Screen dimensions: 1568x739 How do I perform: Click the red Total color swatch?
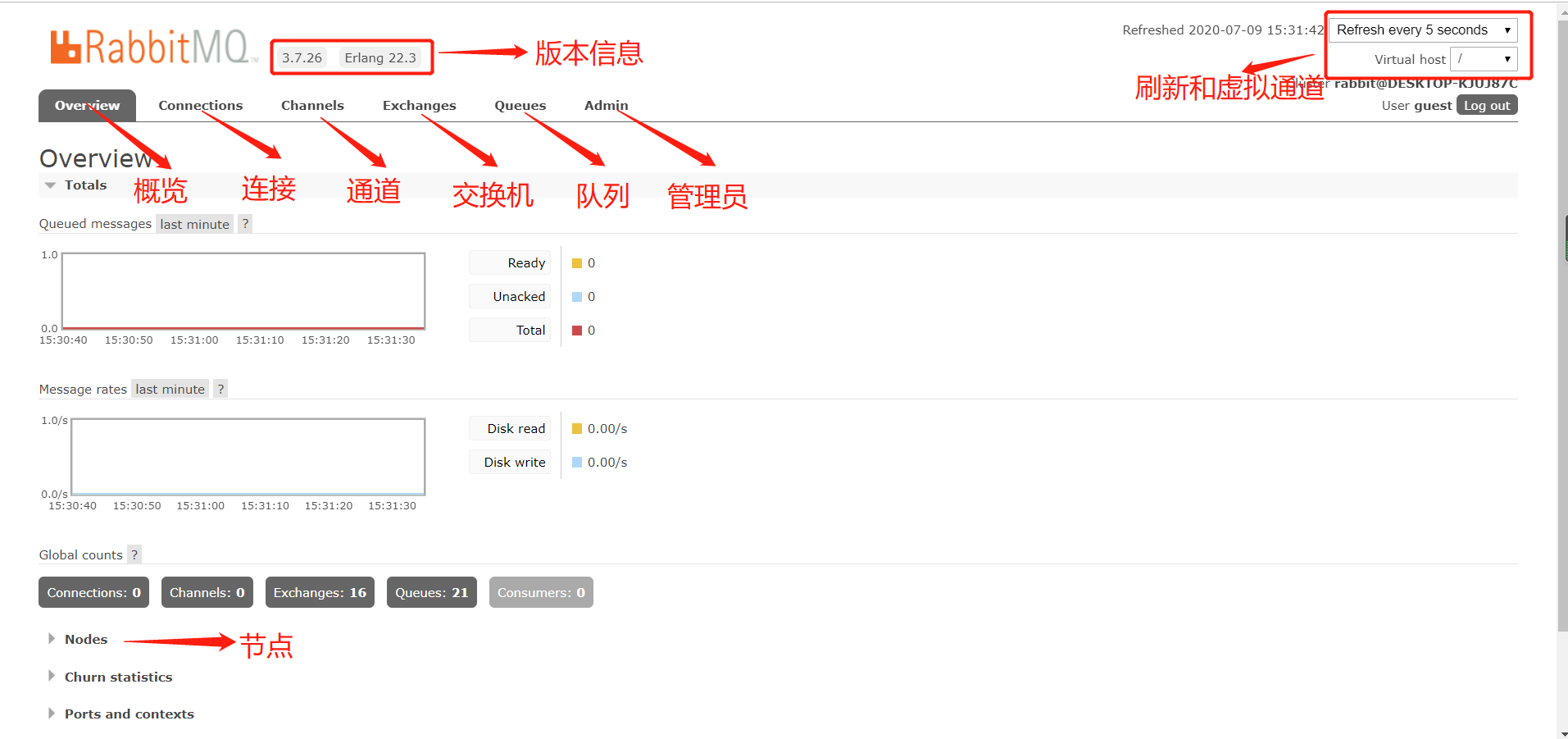[x=577, y=331]
